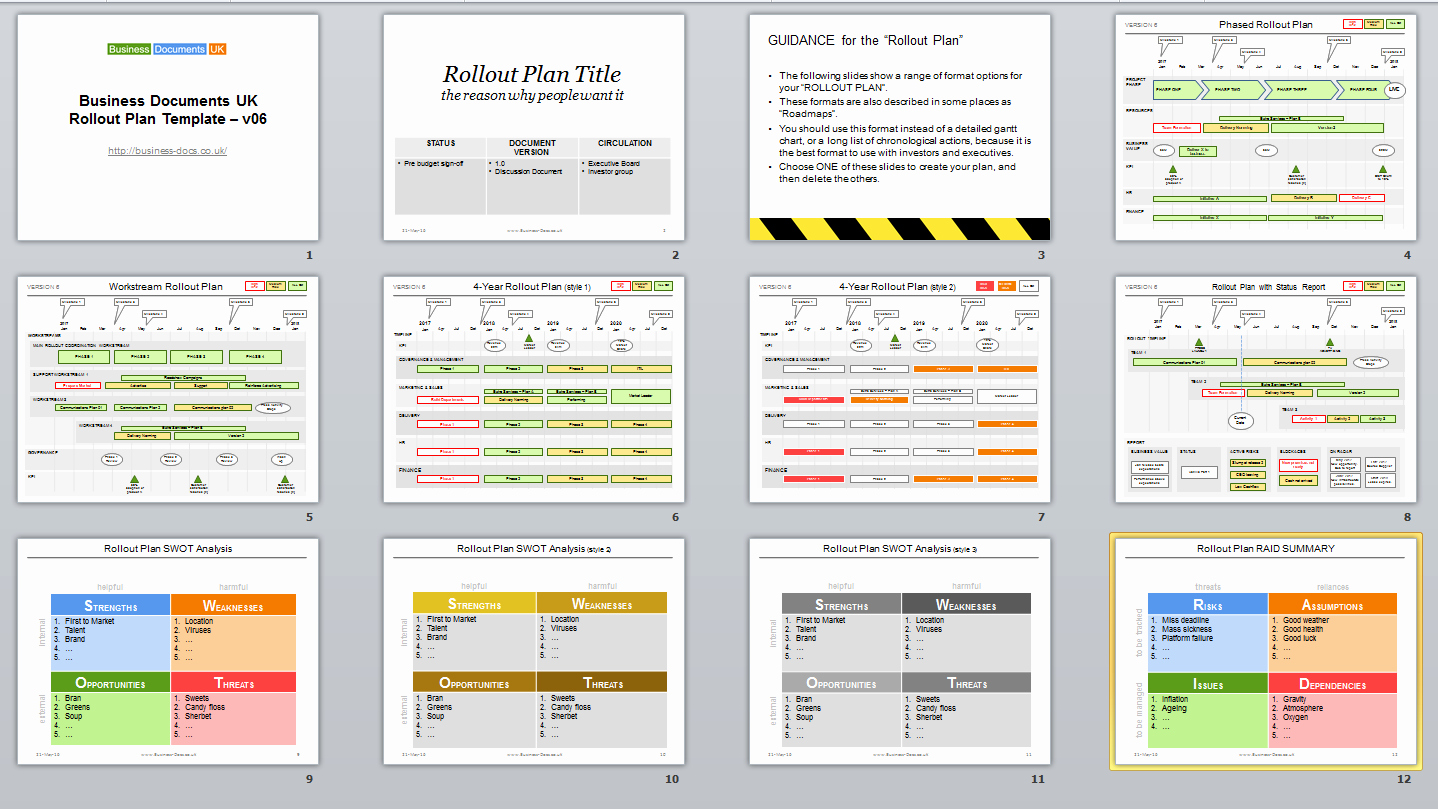Click the green Issues header on slide 12

tap(1208, 683)
